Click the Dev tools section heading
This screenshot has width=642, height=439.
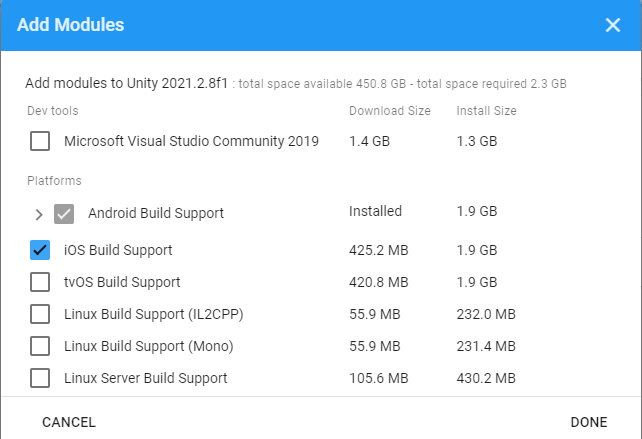(52, 111)
